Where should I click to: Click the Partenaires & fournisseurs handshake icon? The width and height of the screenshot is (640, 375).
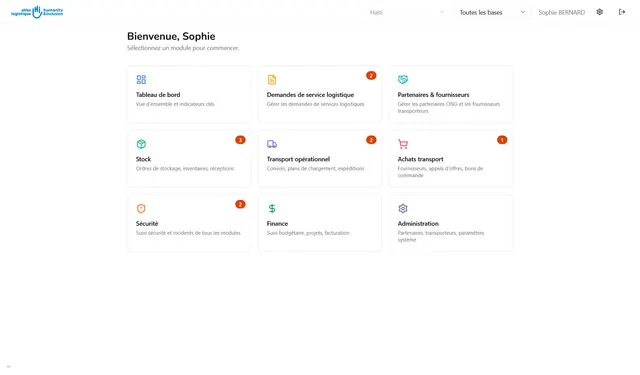(403, 79)
